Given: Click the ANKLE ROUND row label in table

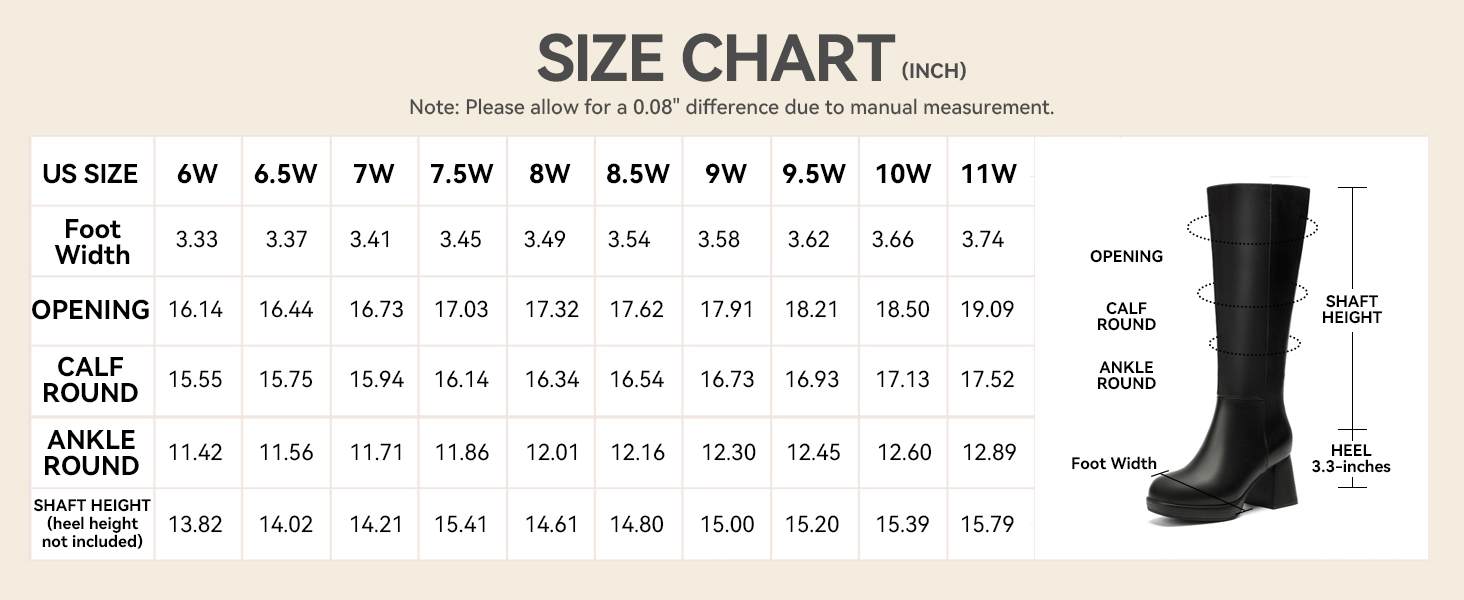Looking at the screenshot, I should click(x=92, y=452).
